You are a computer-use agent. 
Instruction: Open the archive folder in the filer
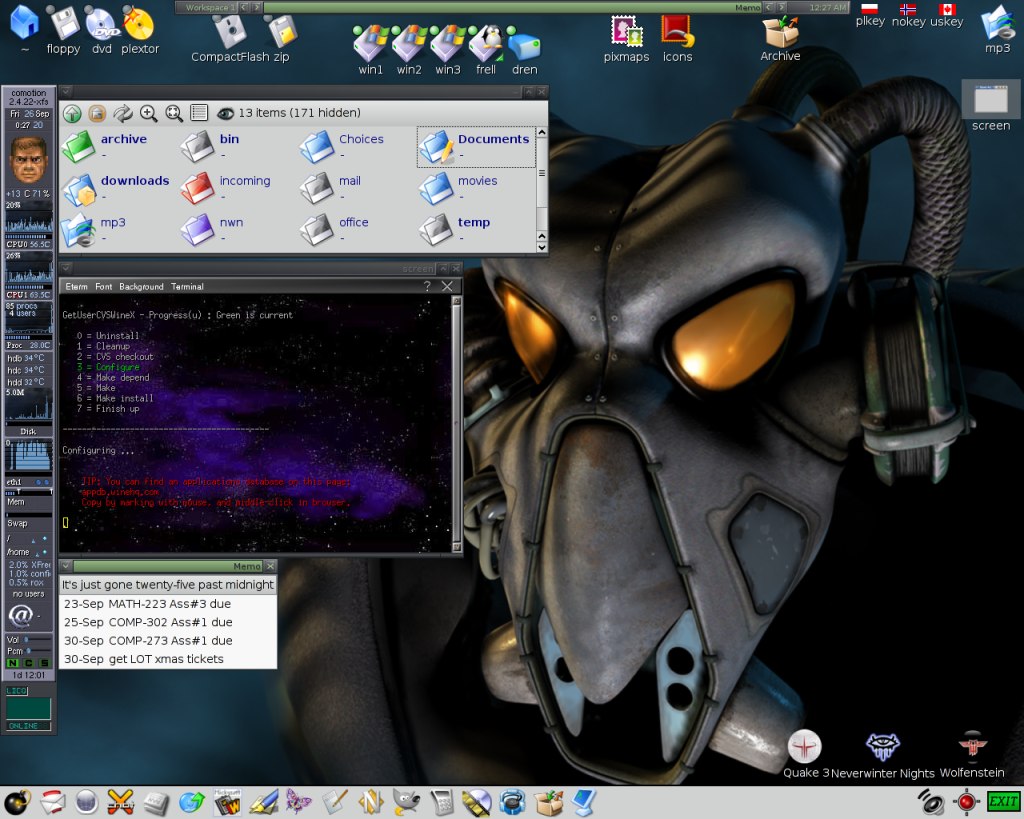104,146
